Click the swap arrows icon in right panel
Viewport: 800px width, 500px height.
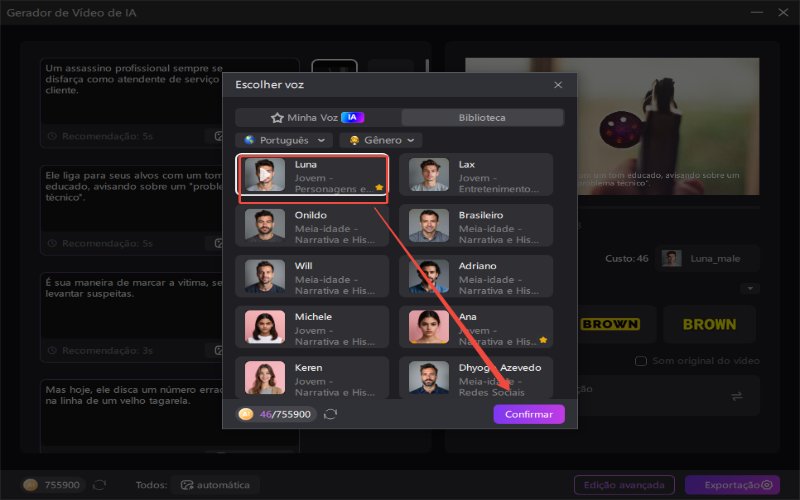point(737,396)
